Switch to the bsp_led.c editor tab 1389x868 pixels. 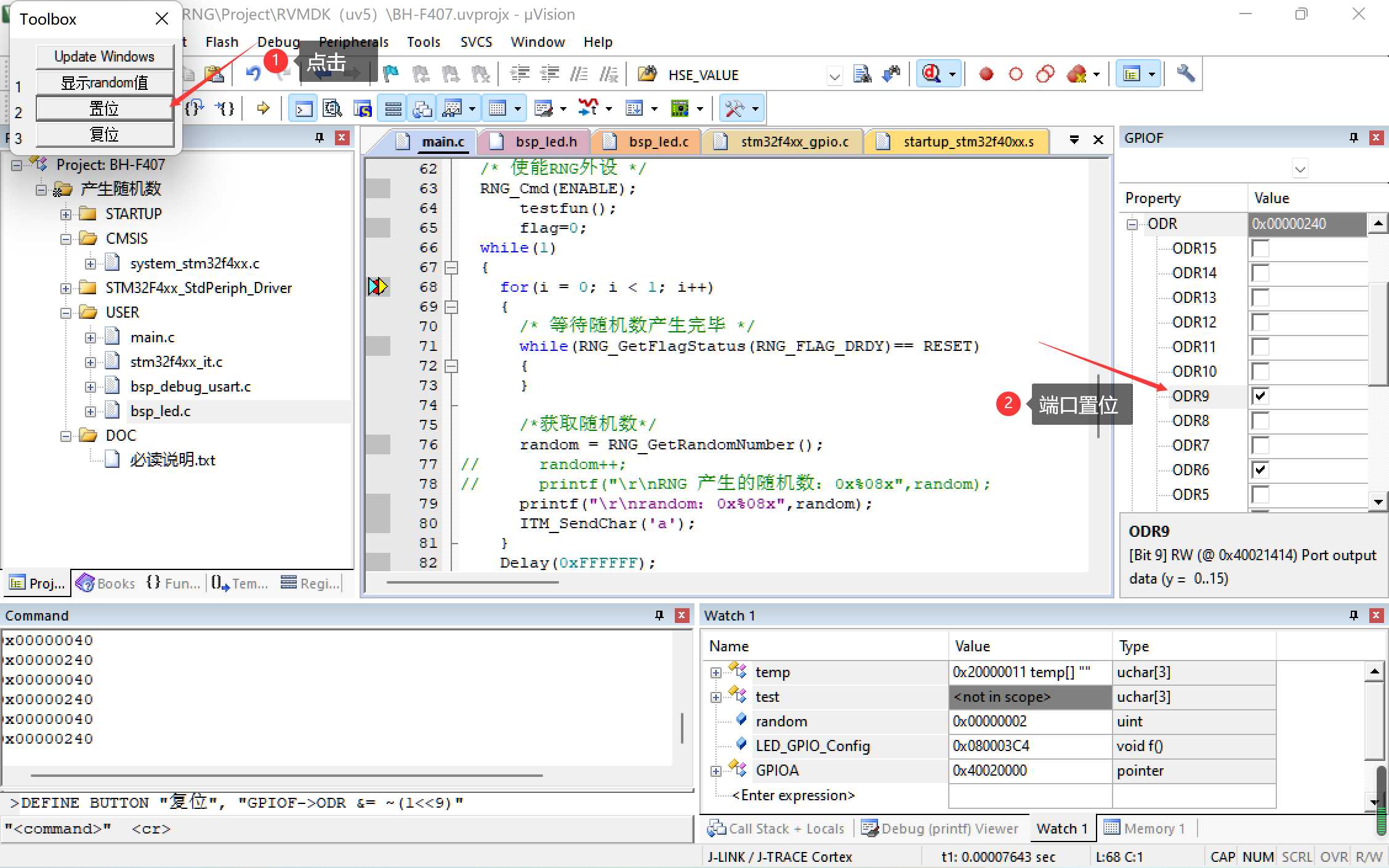[x=658, y=142]
